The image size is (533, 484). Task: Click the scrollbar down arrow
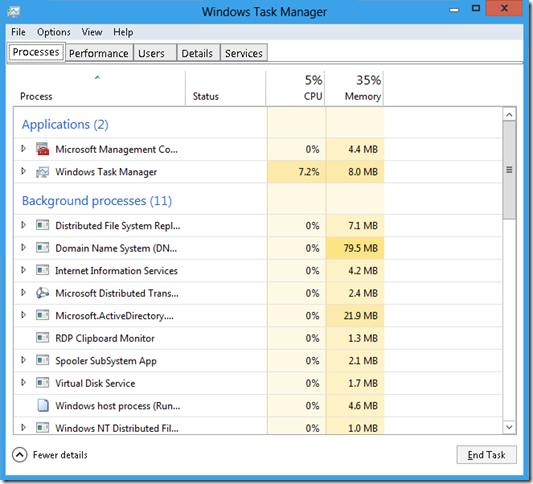point(509,427)
